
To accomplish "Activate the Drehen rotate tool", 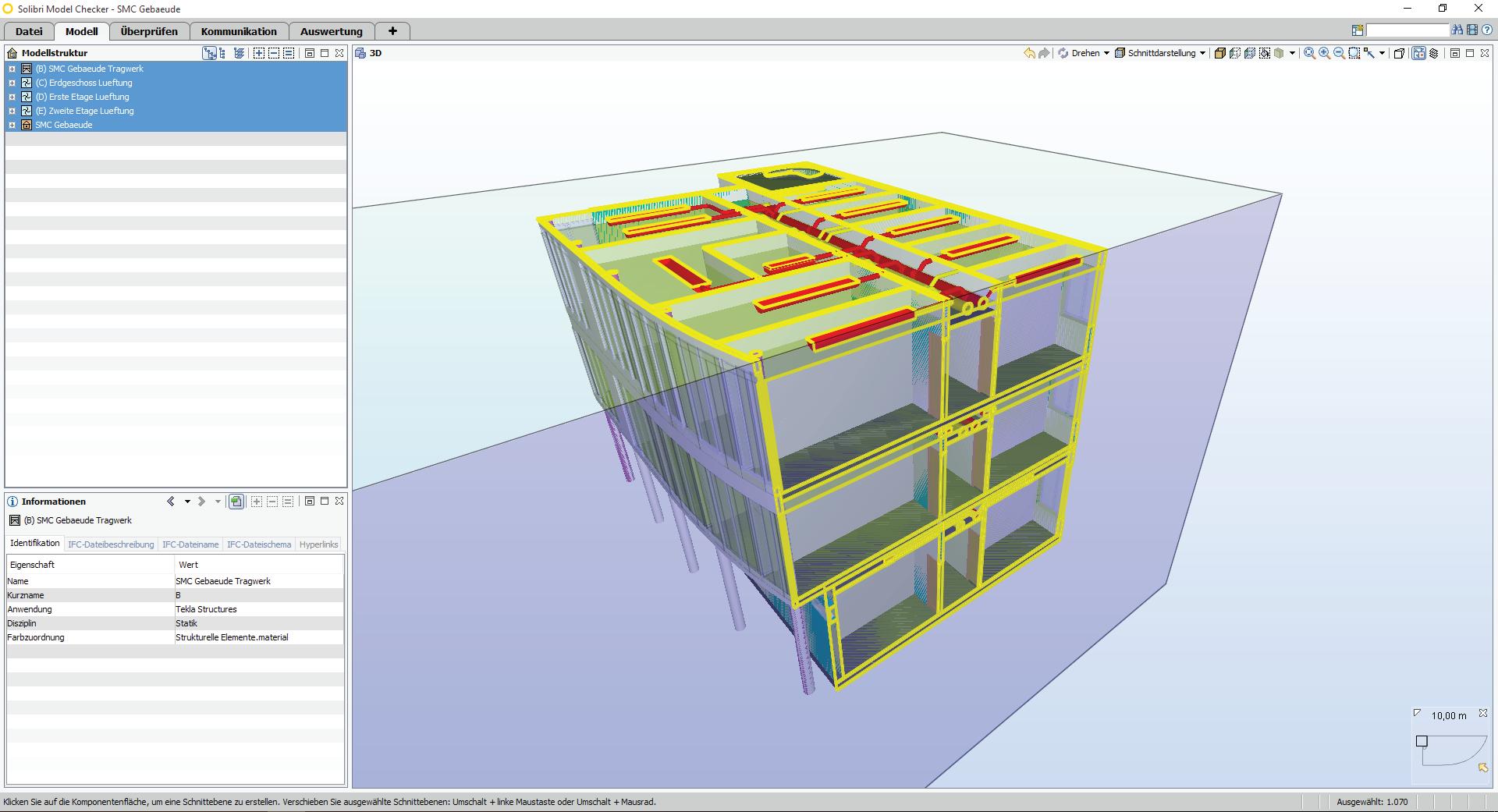I will (1078, 53).
